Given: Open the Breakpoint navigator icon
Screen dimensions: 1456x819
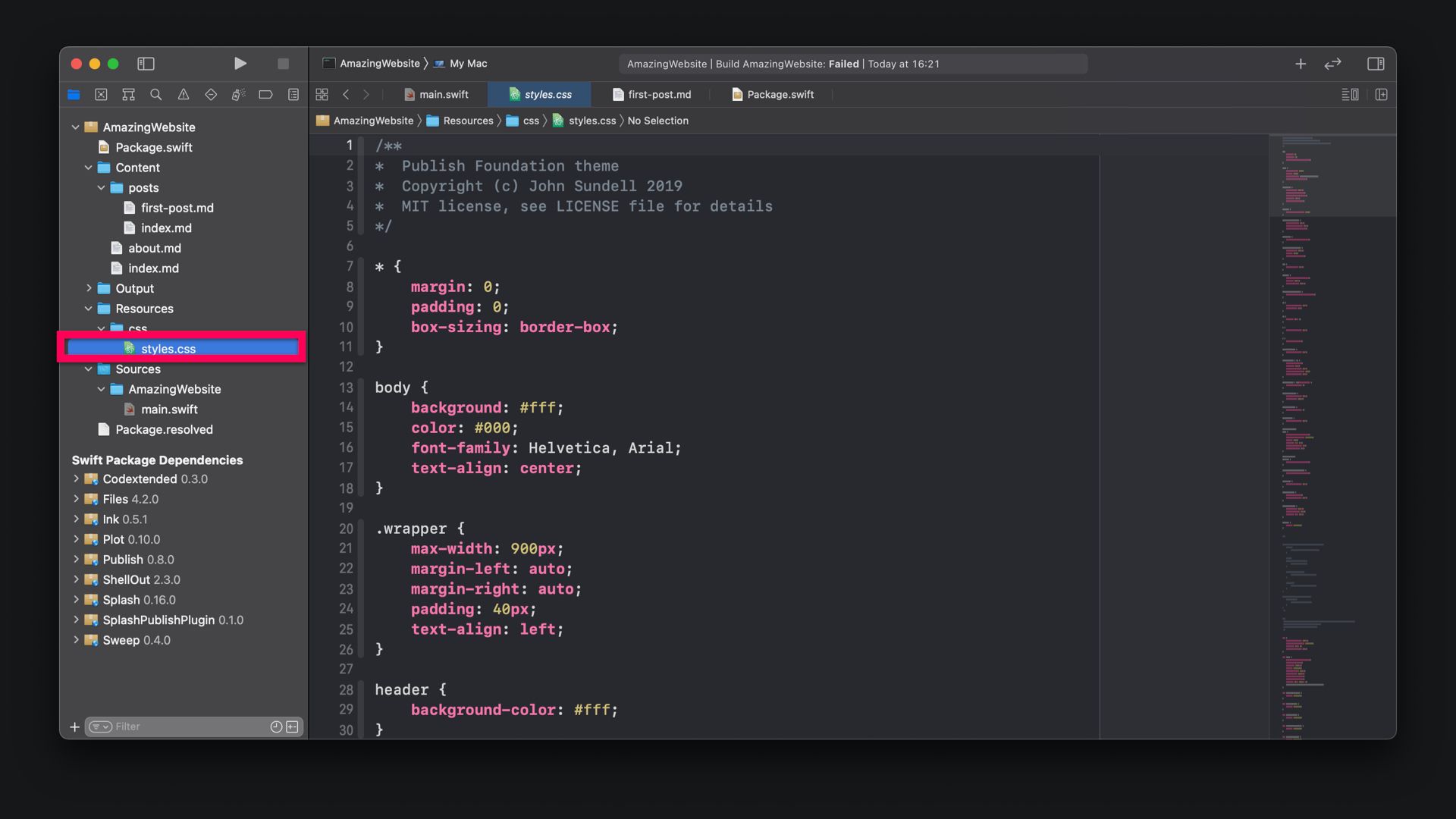Looking at the screenshot, I should (x=265, y=95).
